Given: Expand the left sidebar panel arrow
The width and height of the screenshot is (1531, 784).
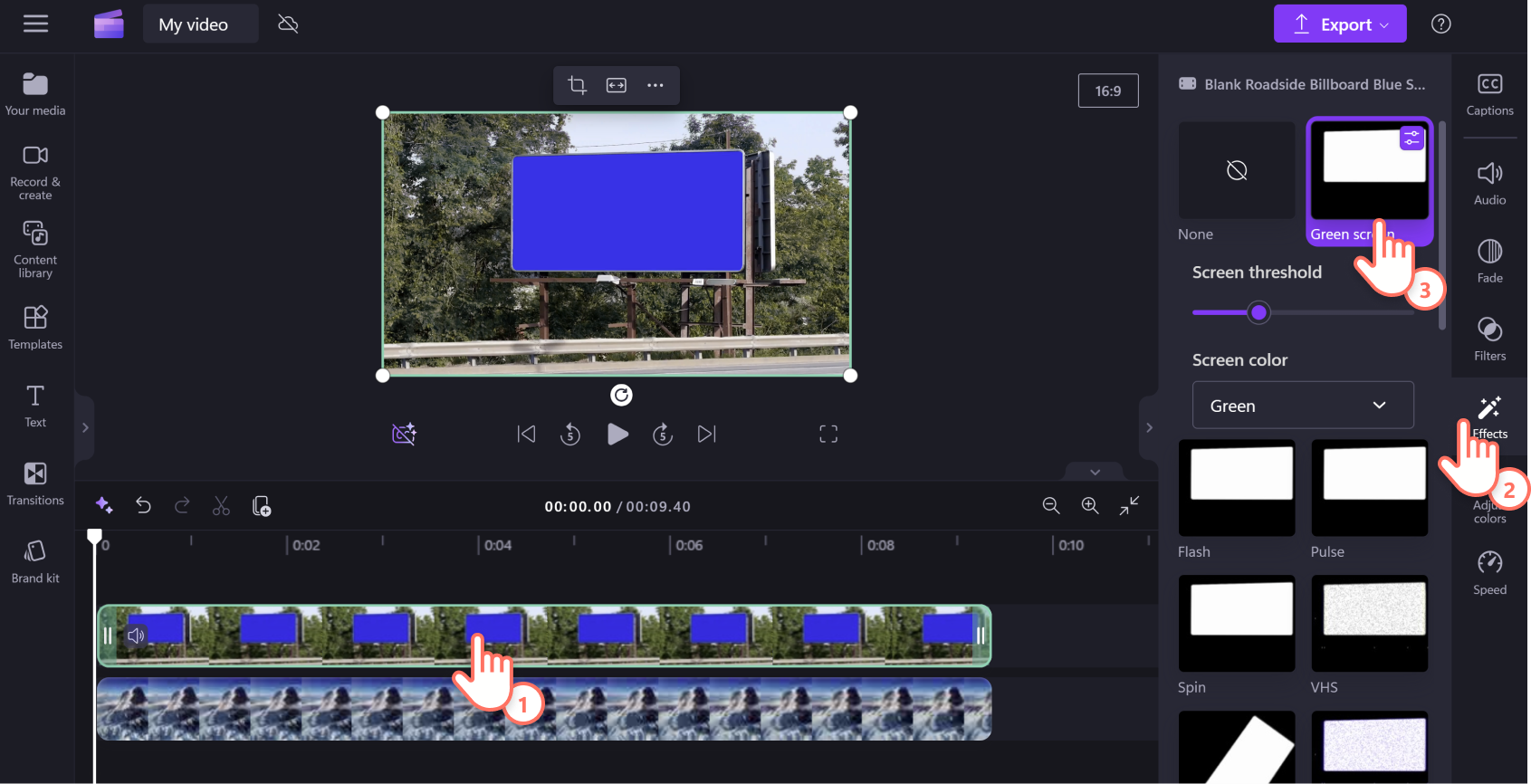Looking at the screenshot, I should (85, 427).
